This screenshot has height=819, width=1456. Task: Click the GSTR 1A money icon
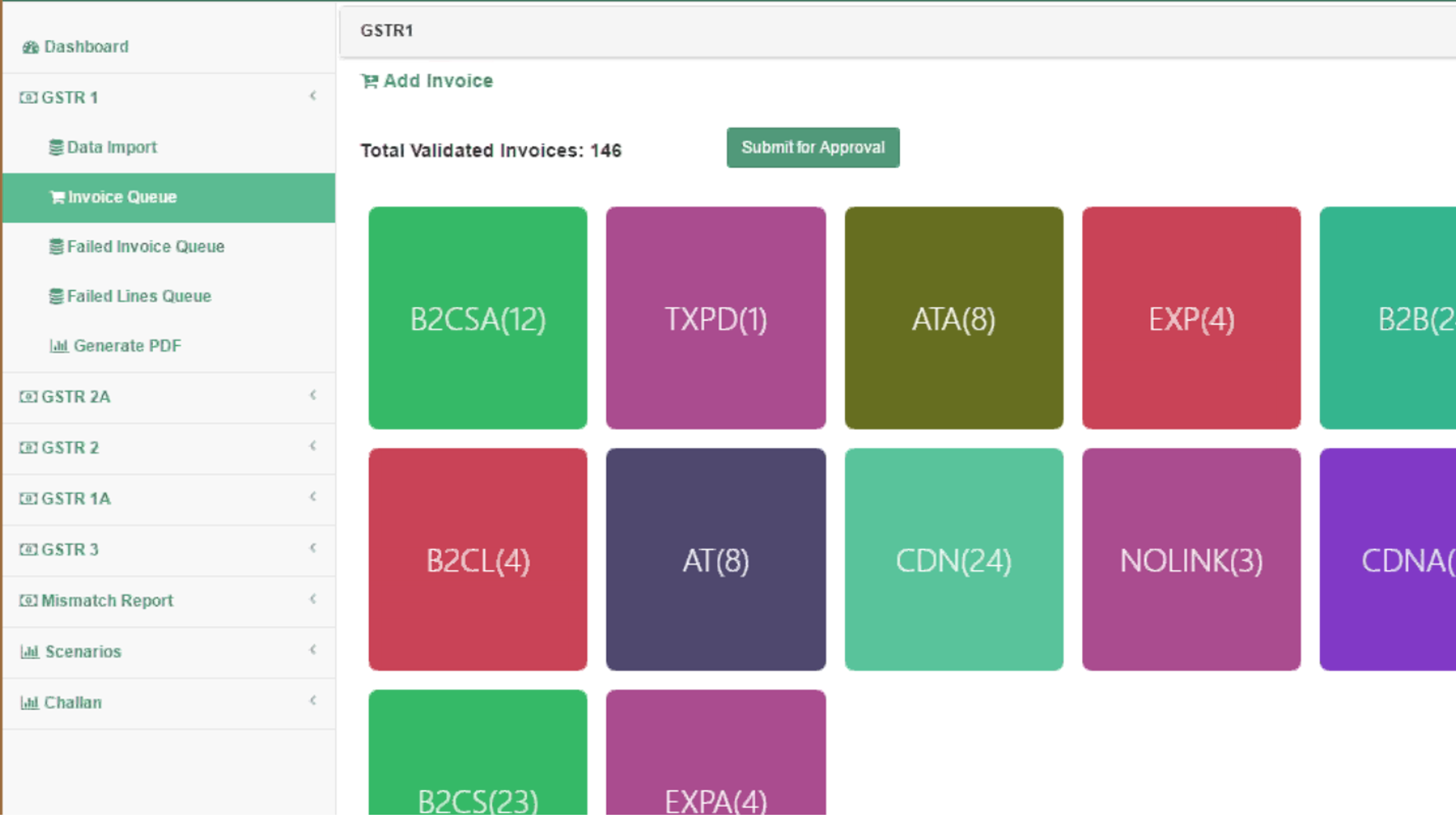(28, 499)
